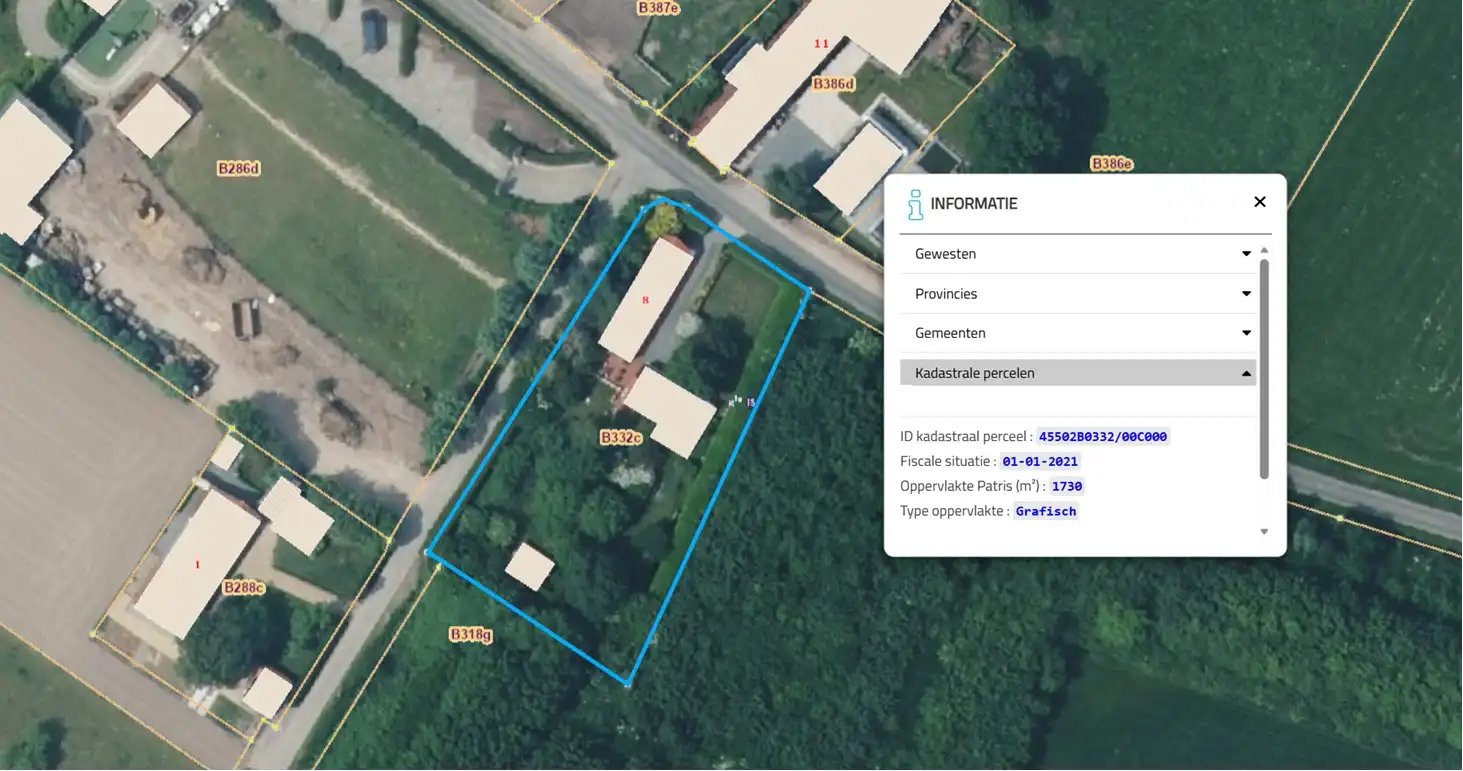Click parcel label B288c on map

point(243,588)
